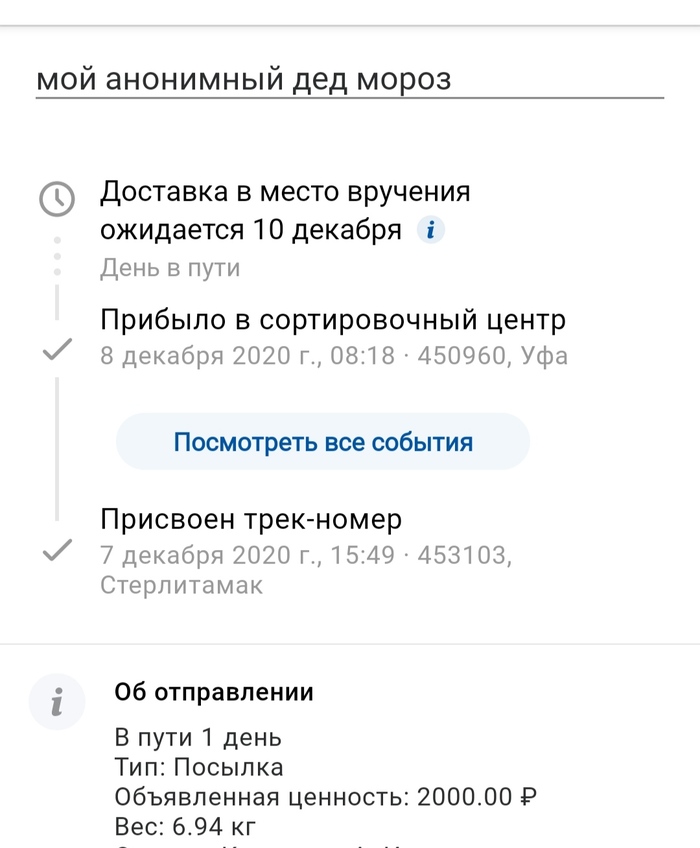The image size is (700, 848).
Task: Click the Уфа 450960 date and location line
Action: point(333,355)
